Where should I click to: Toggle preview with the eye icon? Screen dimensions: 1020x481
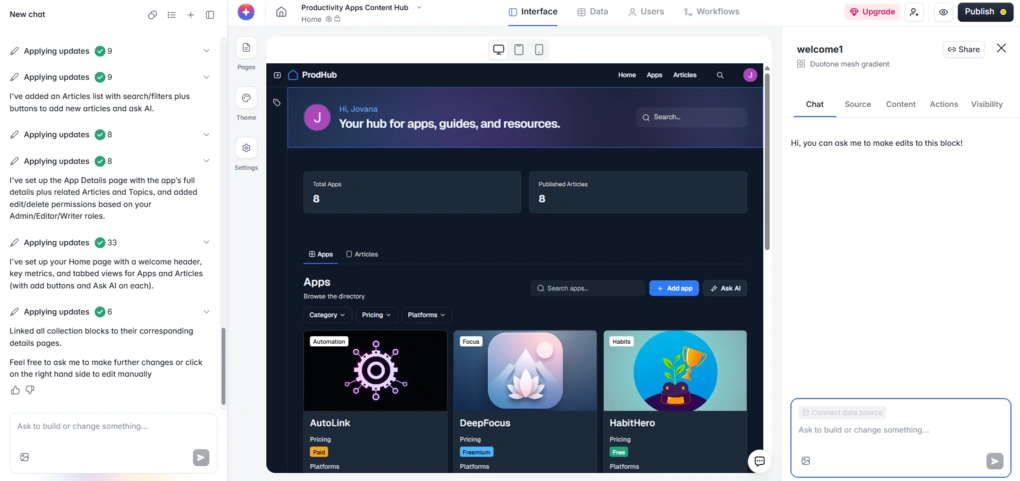(x=943, y=12)
